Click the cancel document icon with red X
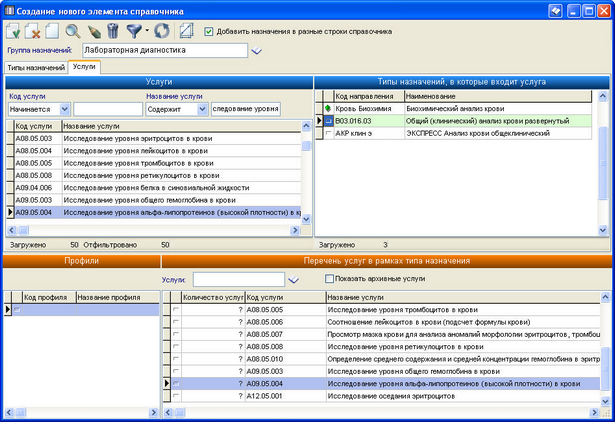615x422 pixels. click(x=33, y=31)
